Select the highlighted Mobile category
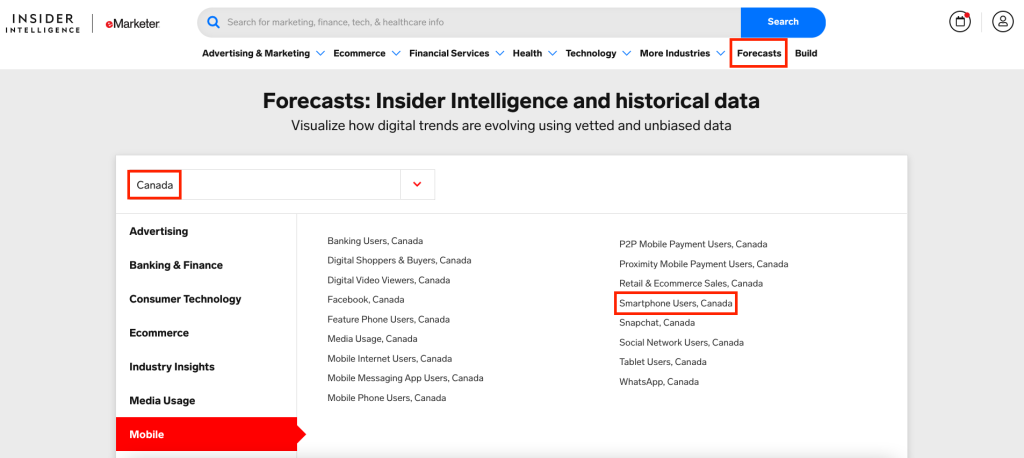 tap(206, 434)
